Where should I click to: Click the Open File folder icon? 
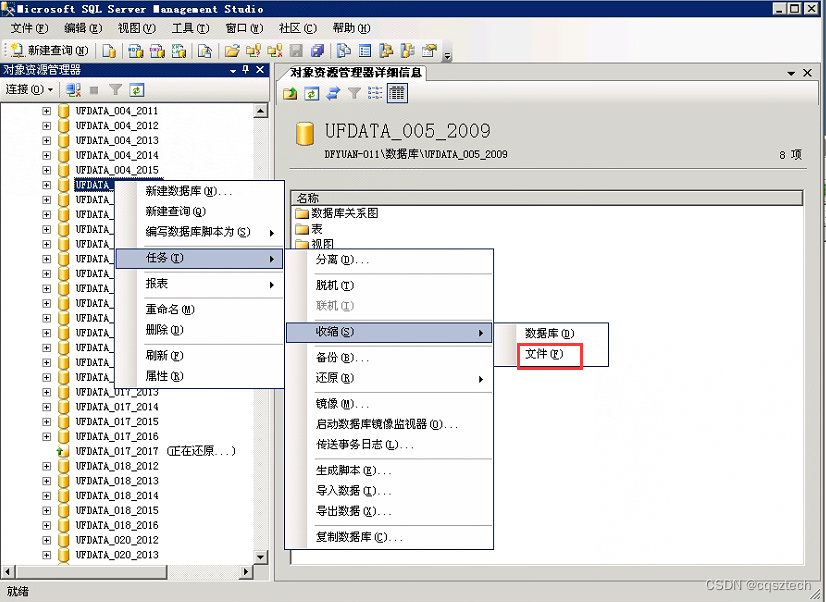click(232, 51)
